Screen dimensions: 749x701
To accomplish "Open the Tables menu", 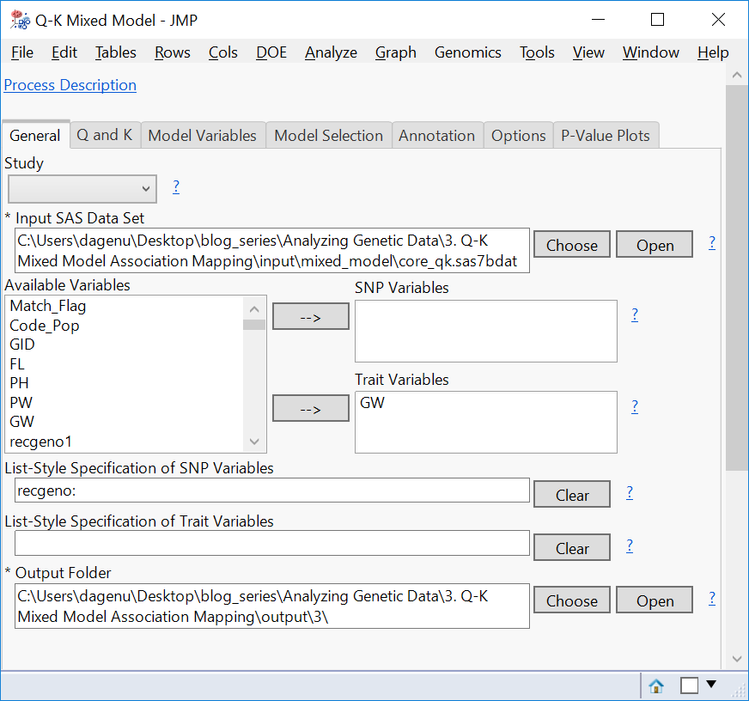I will [x=116, y=52].
